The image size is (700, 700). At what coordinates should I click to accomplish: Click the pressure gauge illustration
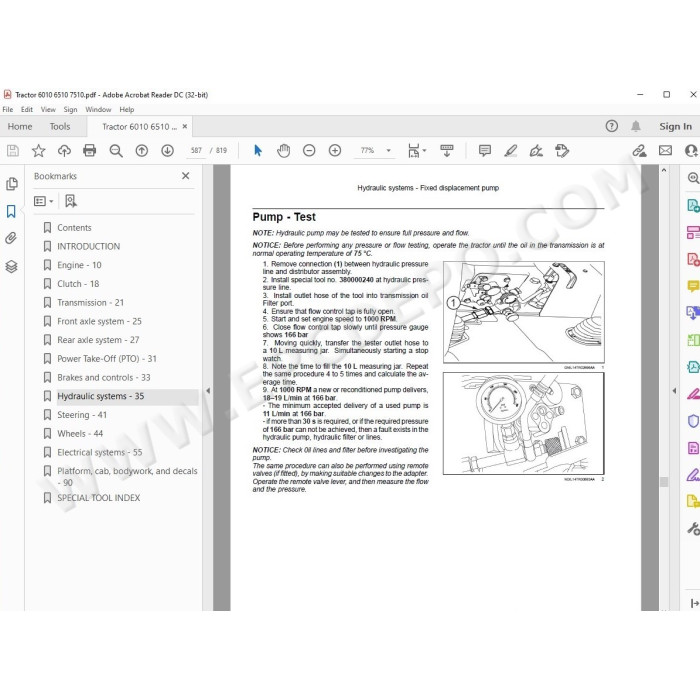(x=524, y=424)
